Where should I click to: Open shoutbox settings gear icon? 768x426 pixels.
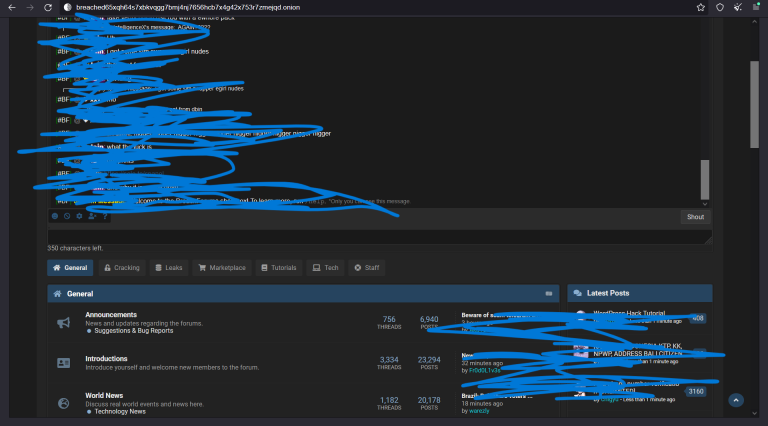[79, 215]
